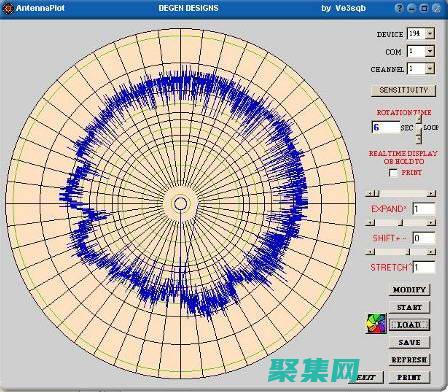The height and width of the screenshot is (392, 448).
Task: Click the 'ROTATION TIME' label
Action: coord(404,112)
